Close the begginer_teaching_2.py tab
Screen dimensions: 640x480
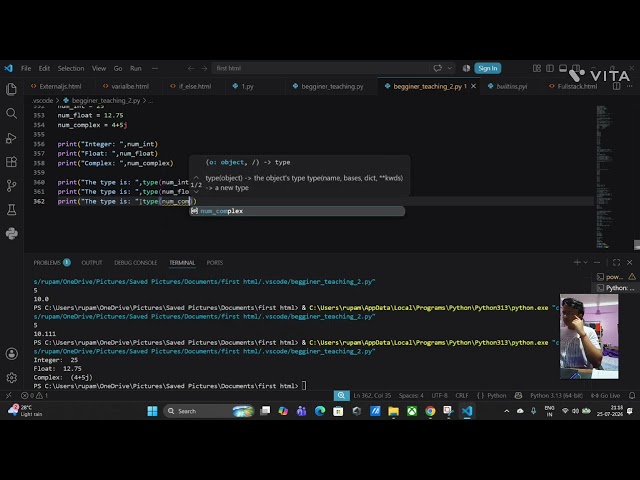click(x=473, y=86)
